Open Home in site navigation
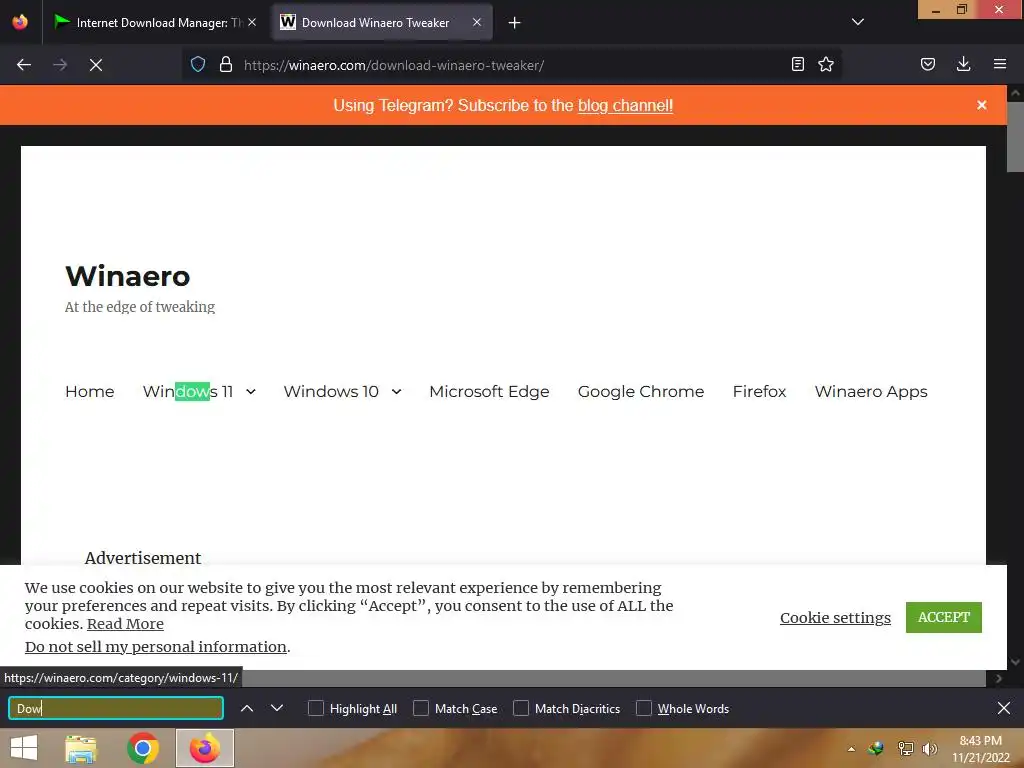Screen dimensions: 1024x768 pyautogui.click(x=89, y=391)
